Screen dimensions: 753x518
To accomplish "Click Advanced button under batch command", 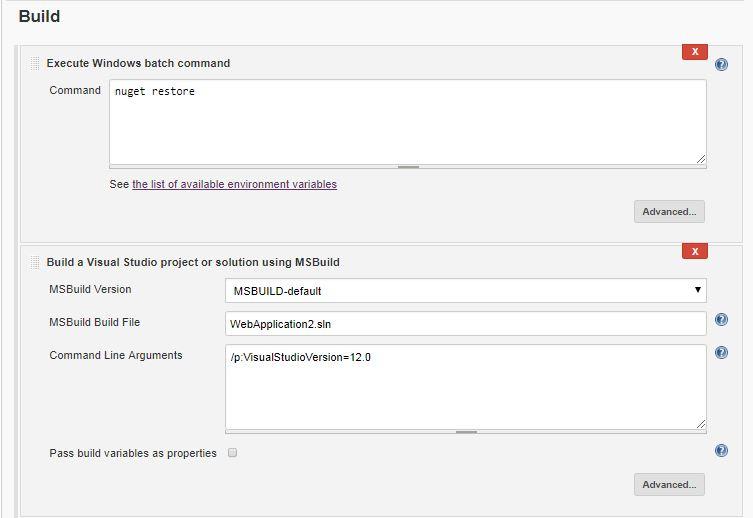I will point(669,212).
